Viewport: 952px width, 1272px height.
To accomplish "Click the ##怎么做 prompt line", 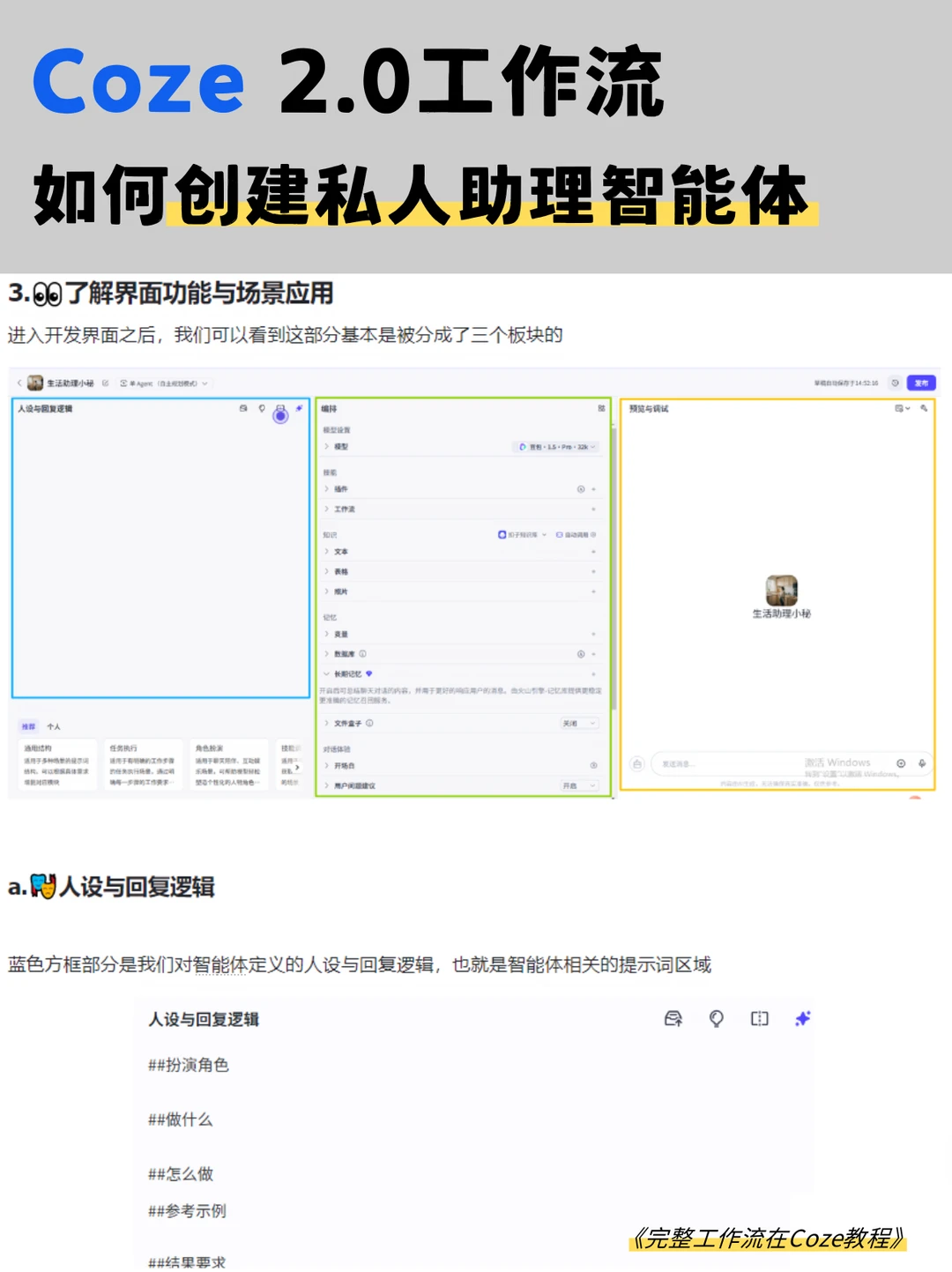I will (181, 1174).
